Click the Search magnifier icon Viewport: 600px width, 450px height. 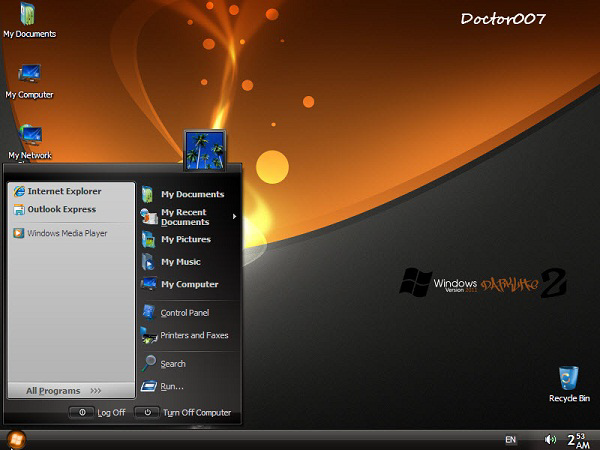pos(148,363)
